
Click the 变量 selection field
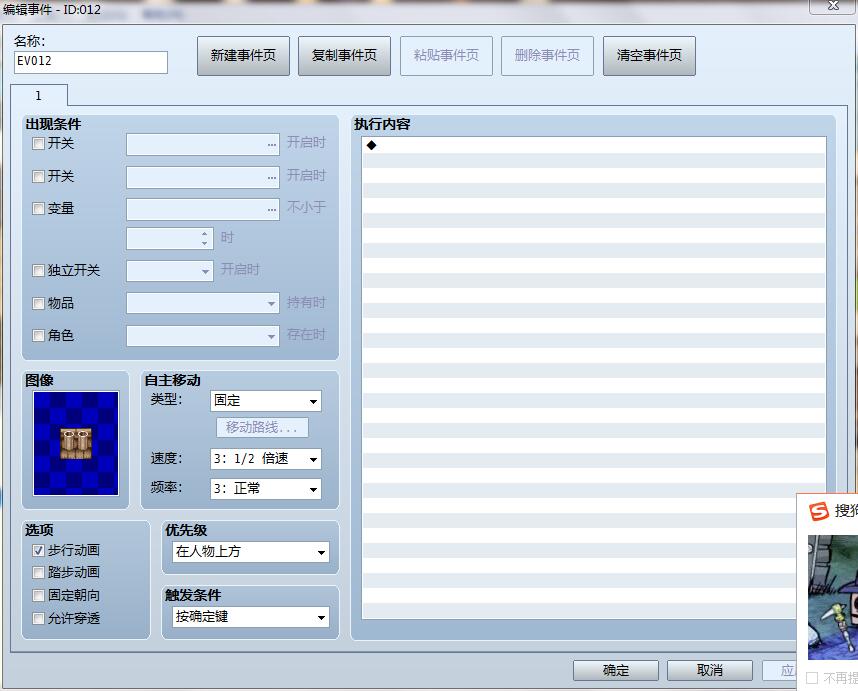click(x=203, y=210)
